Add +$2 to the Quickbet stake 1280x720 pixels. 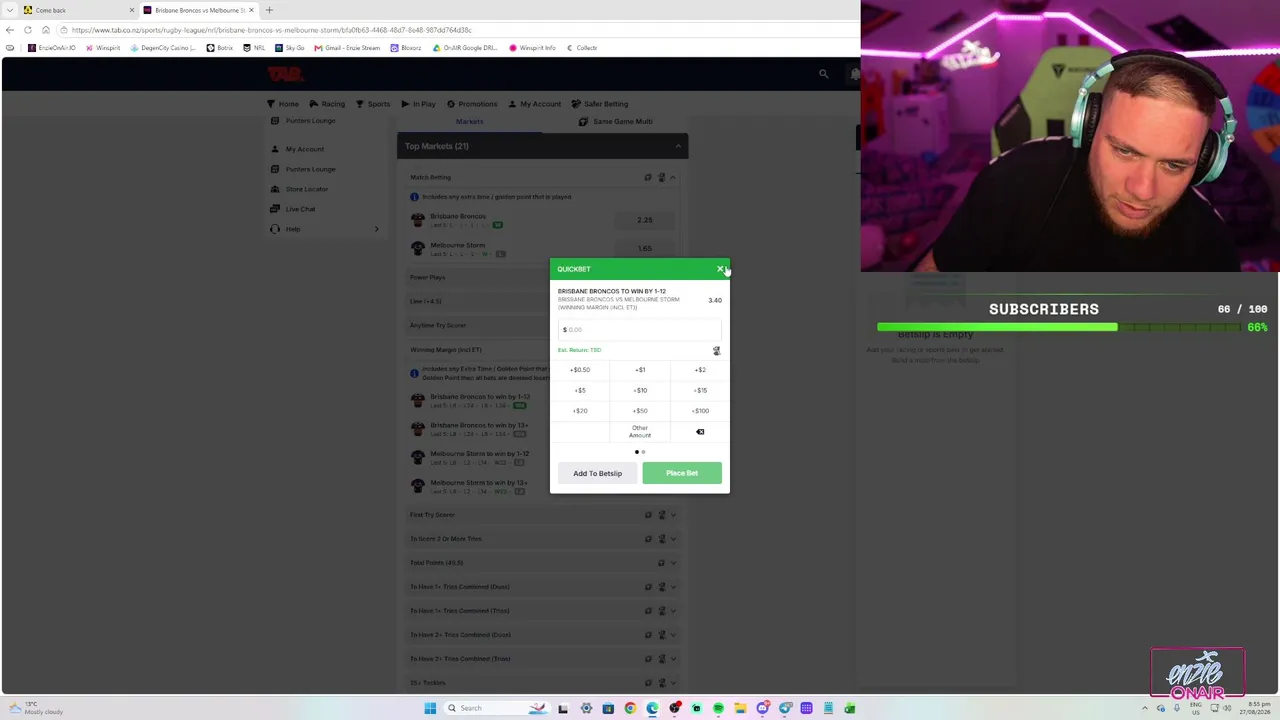700,370
